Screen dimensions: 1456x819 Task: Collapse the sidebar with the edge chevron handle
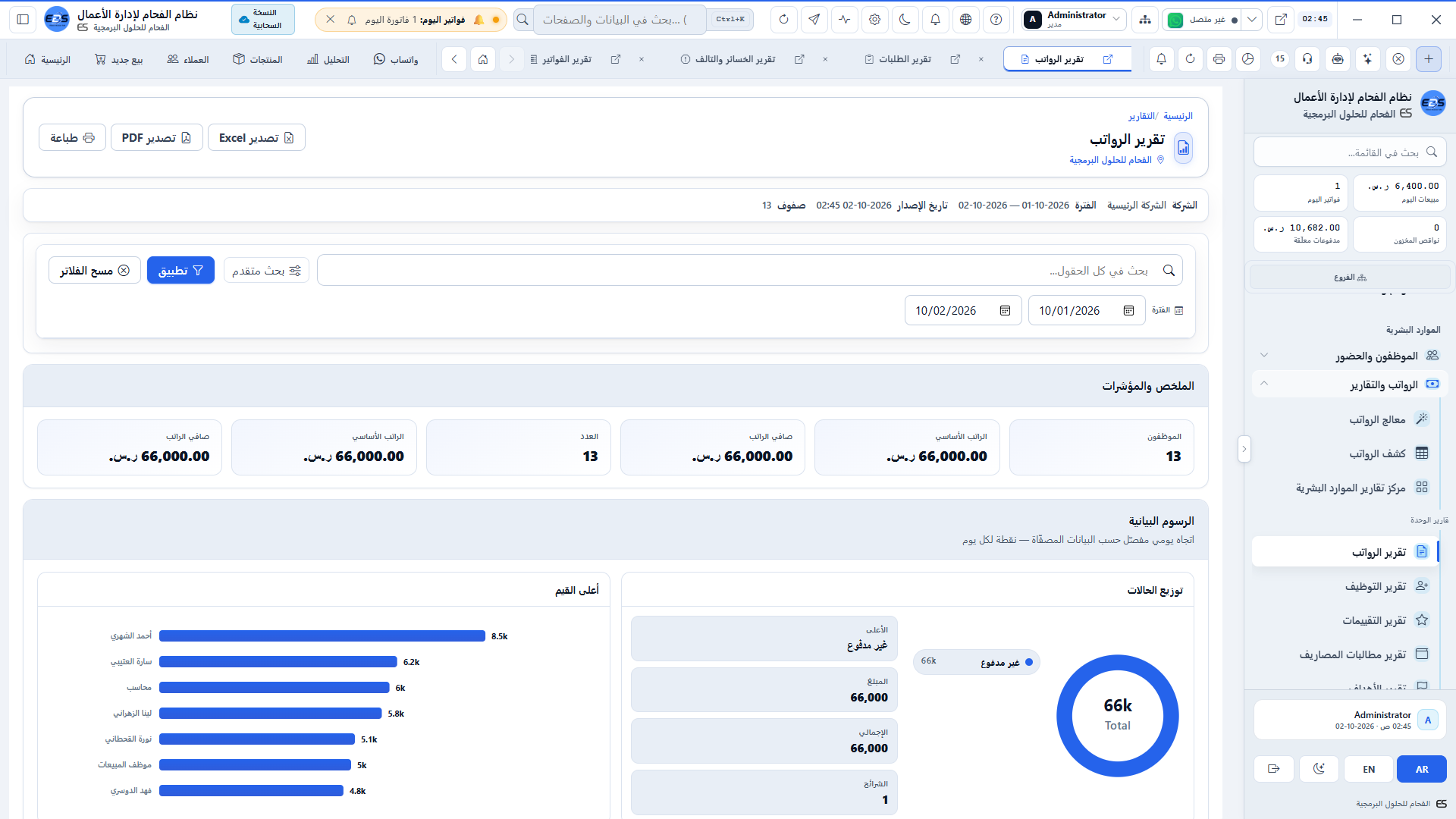click(x=1244, y=449)
